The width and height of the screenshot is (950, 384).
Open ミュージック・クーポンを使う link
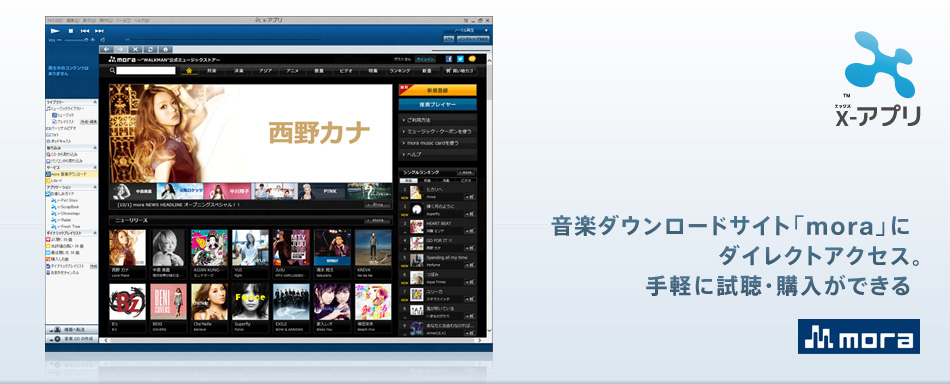438,131
